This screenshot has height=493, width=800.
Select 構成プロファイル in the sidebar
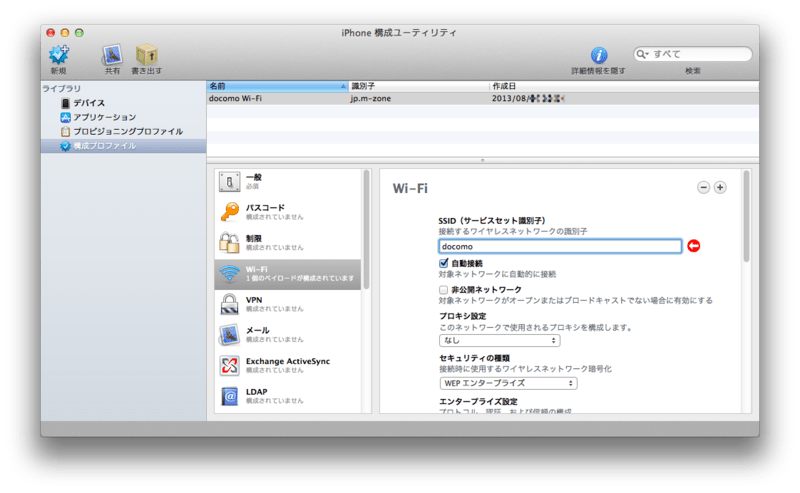pos(123,146)
